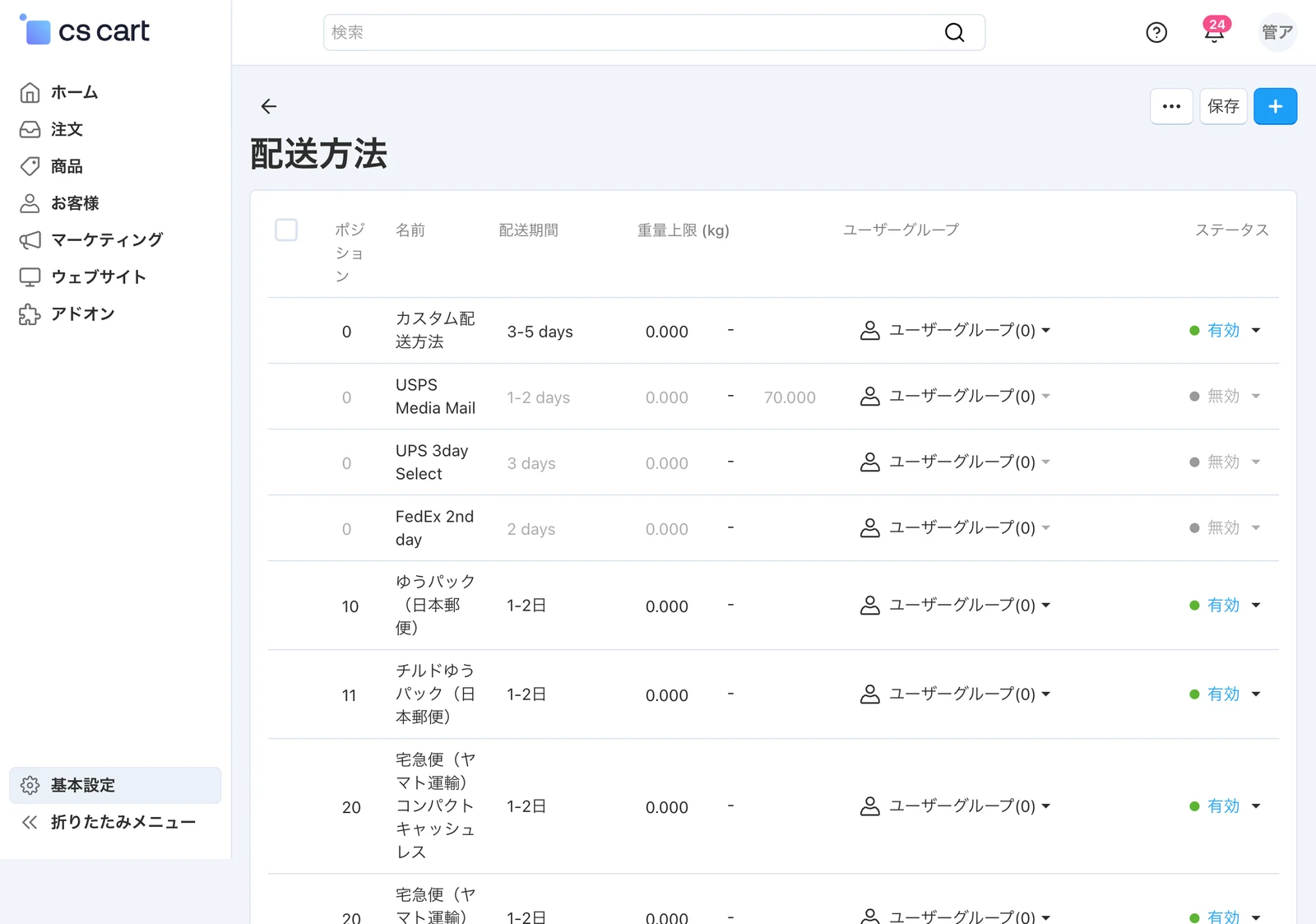The width and height of the screenshot is (1316, 924).
Task: Open the 有効 status dropdown for チルドゆうパック
Action: point(1225,694)
